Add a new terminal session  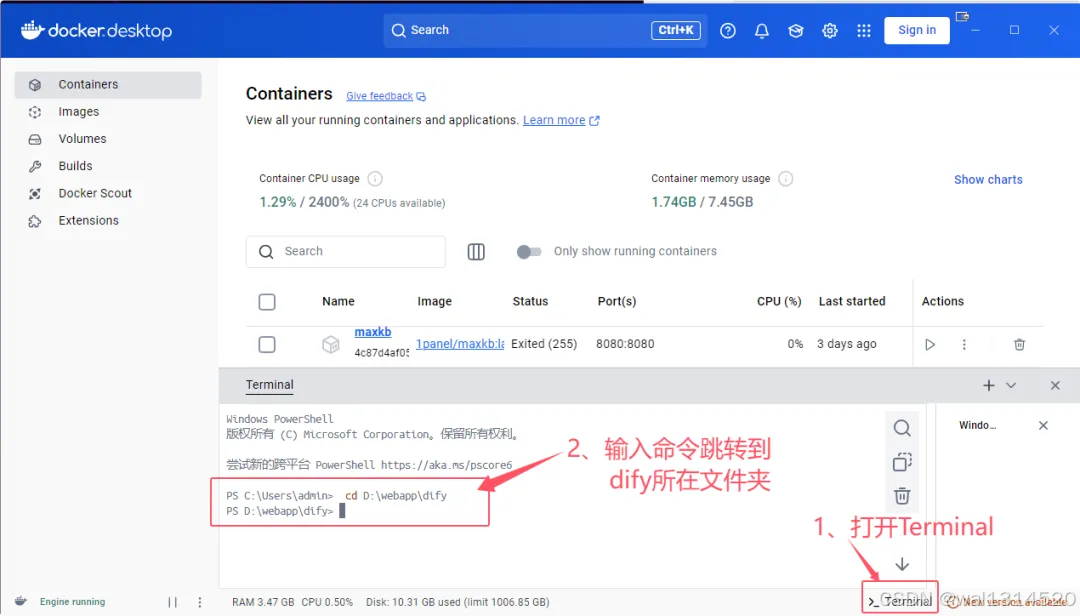click(988, 385)
